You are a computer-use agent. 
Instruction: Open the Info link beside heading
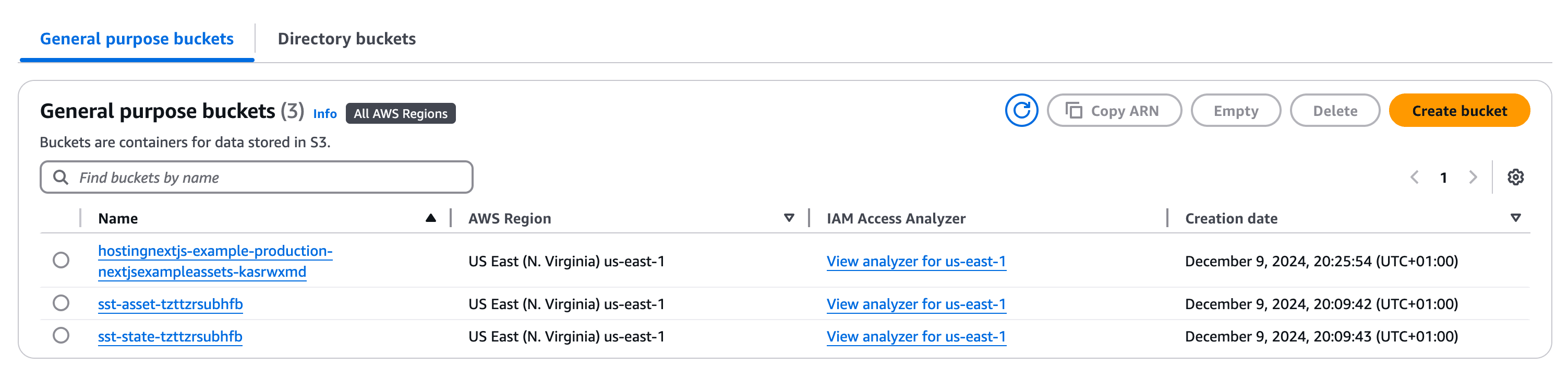324,114
